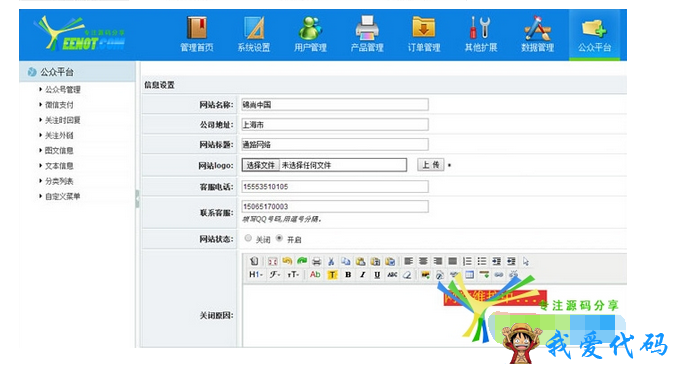Click the 客服电话 phone input field
The image size is (685, 369).
click(x=335, y=186)
